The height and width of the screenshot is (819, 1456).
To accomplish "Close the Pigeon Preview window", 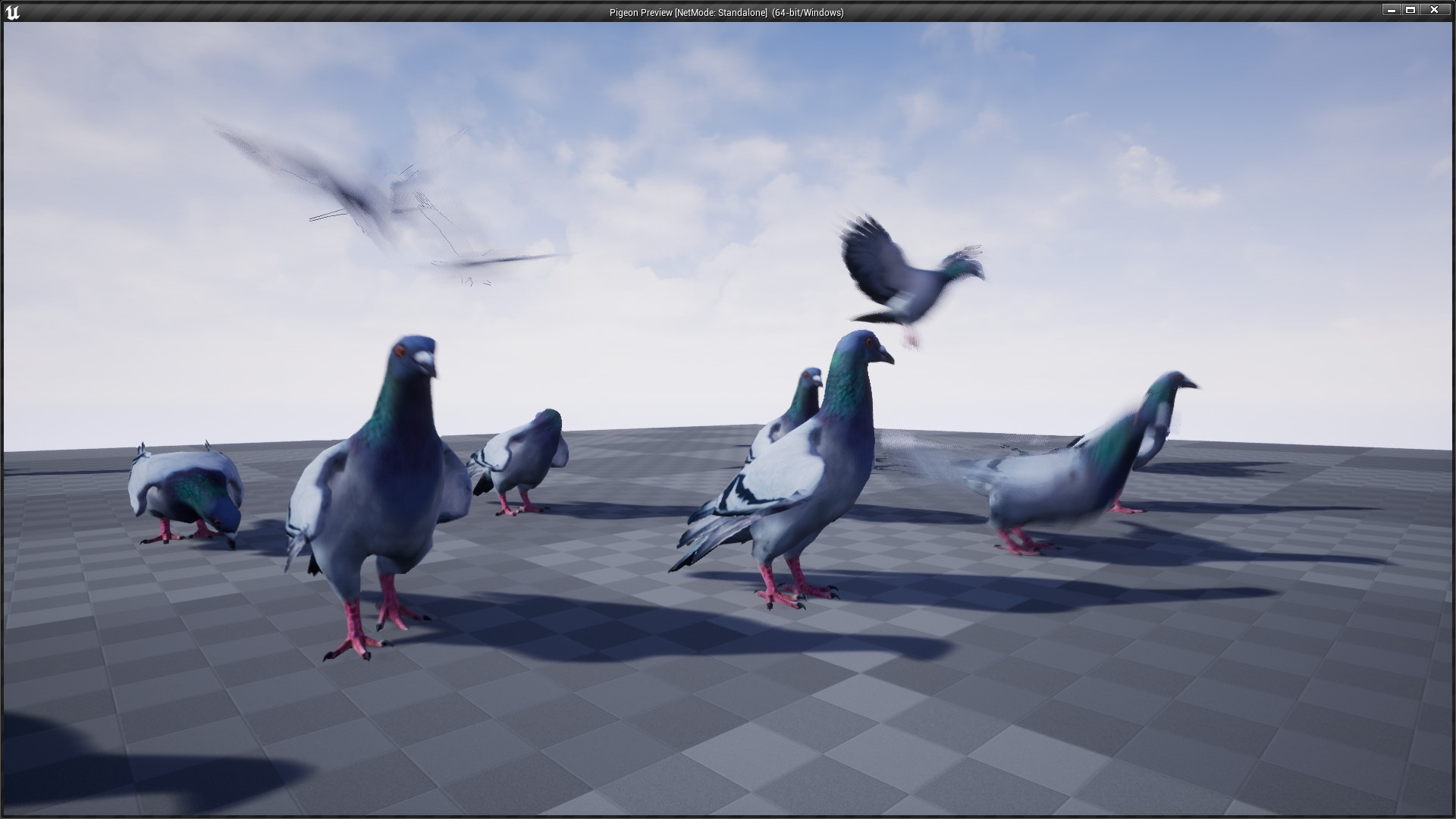I will (x=1434, y=10).
